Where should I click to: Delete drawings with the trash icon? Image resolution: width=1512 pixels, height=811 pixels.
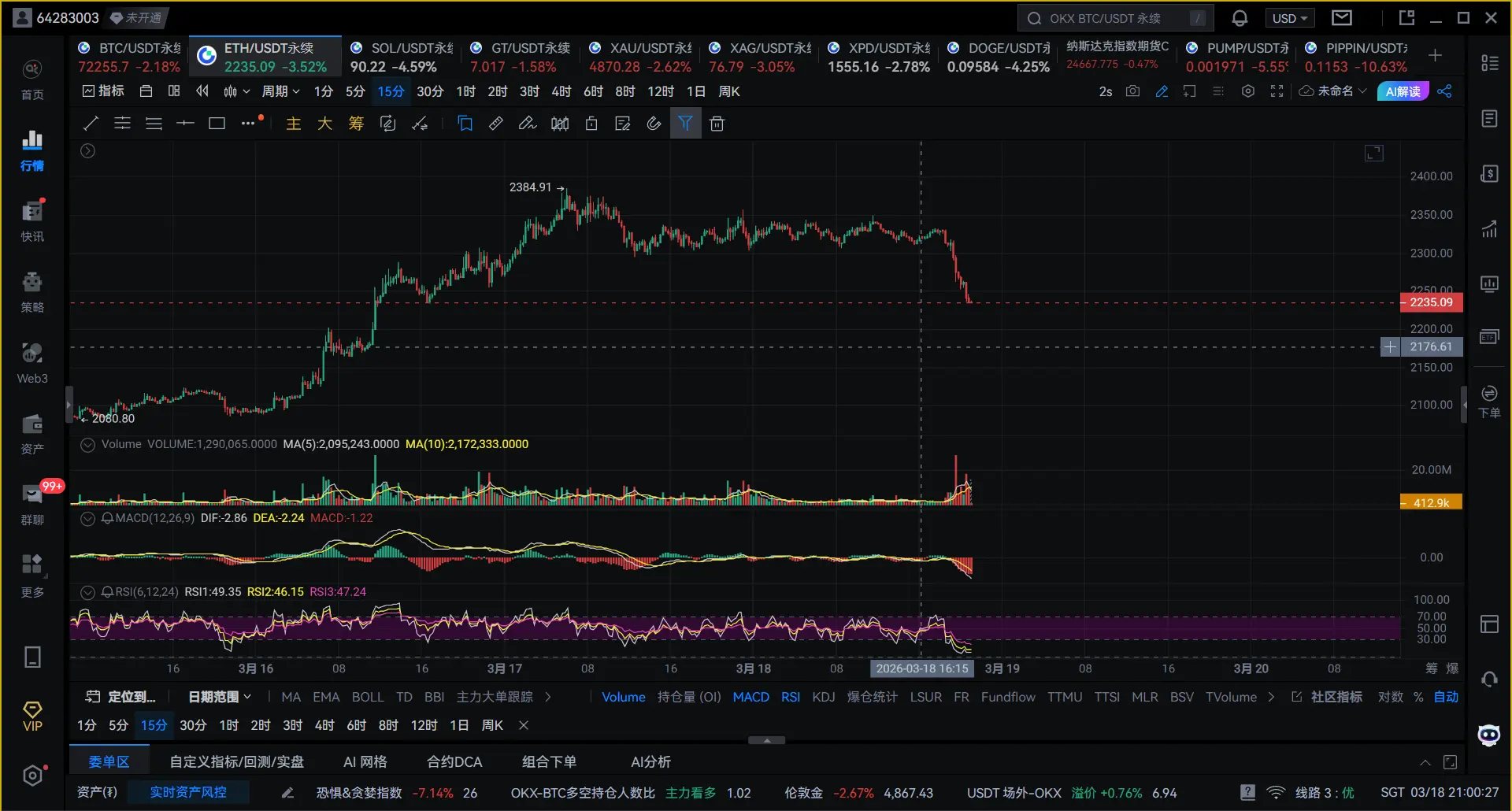[717, 124]
